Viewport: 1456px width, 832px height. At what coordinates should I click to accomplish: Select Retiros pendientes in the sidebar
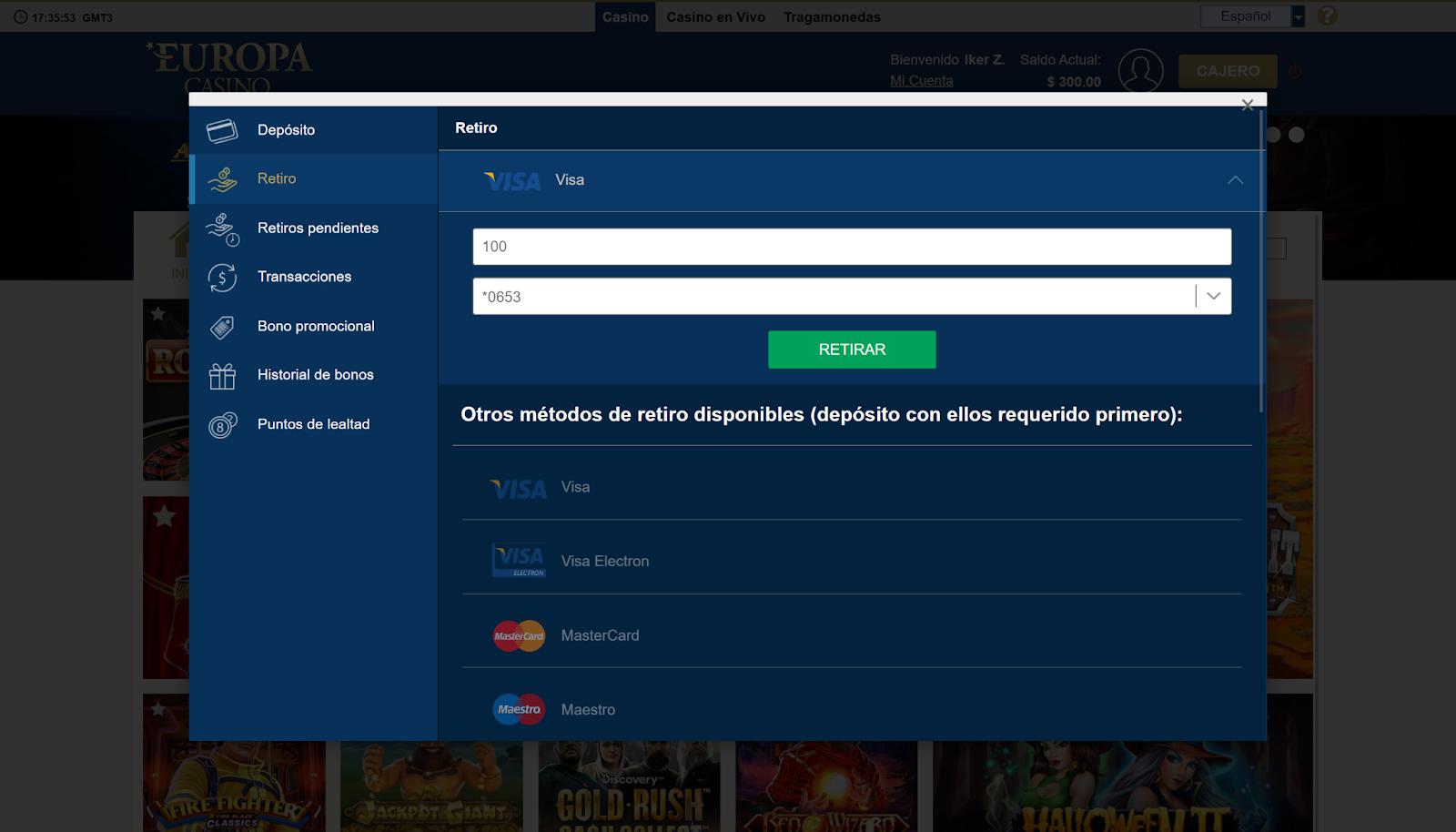pyautogui.click(x=314, y=228)
